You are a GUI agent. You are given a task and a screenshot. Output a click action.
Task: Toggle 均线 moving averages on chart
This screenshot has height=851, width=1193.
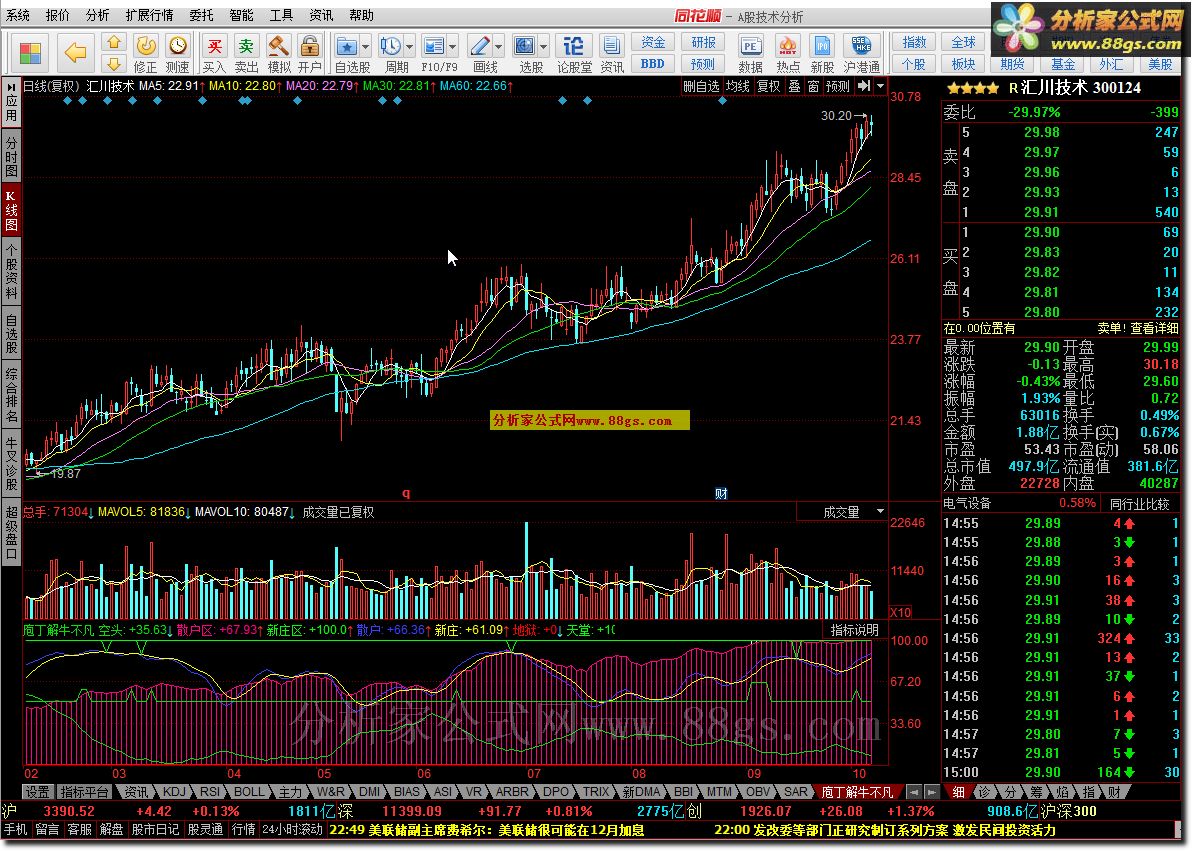click(737, 86)
